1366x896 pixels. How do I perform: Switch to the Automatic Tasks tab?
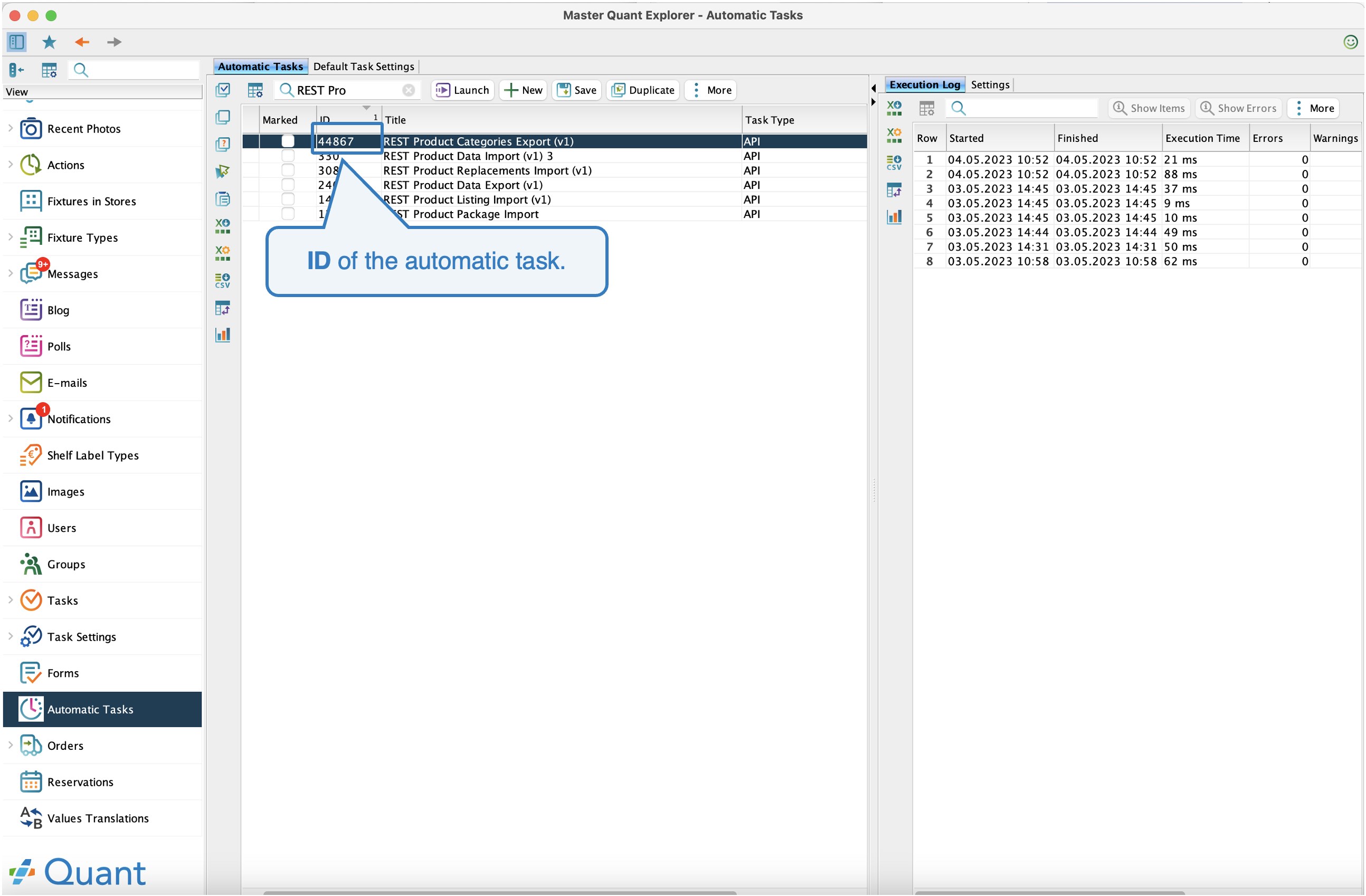[x=260, y=66]
